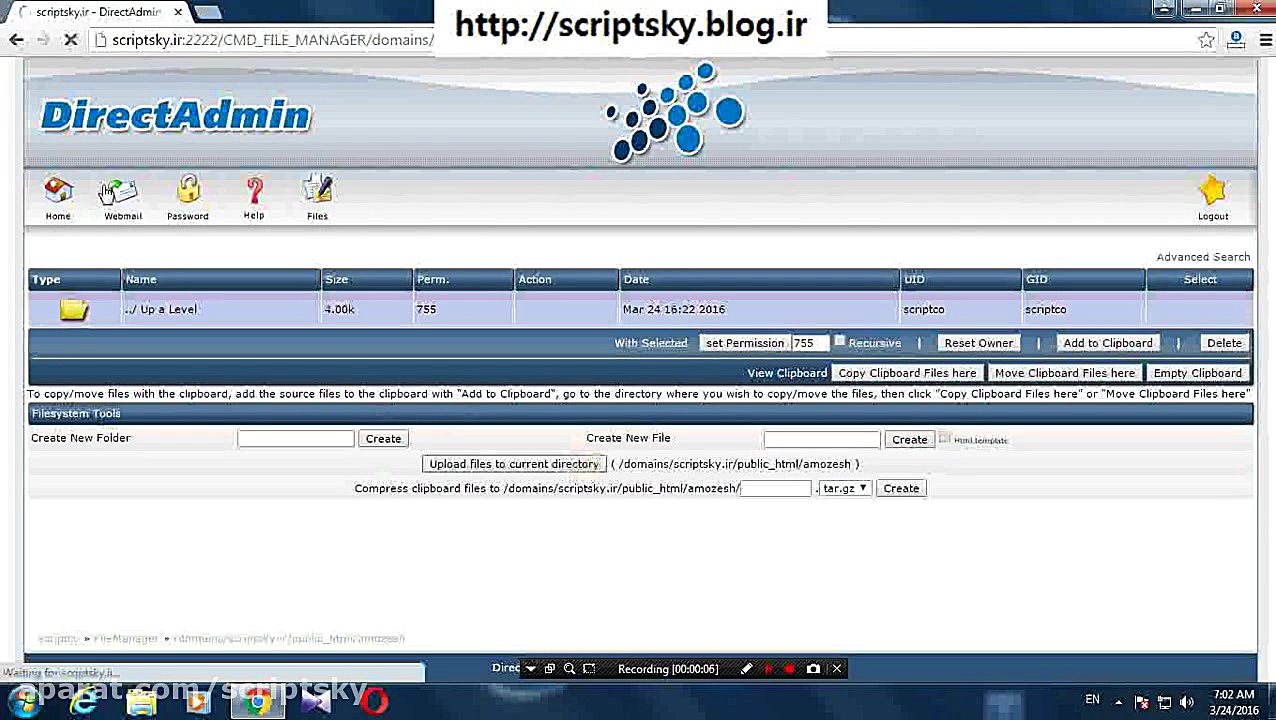This screenshot has width=1276, height=720.
Task: Click the volume speaker tray icon
Action: (1187, 702)
